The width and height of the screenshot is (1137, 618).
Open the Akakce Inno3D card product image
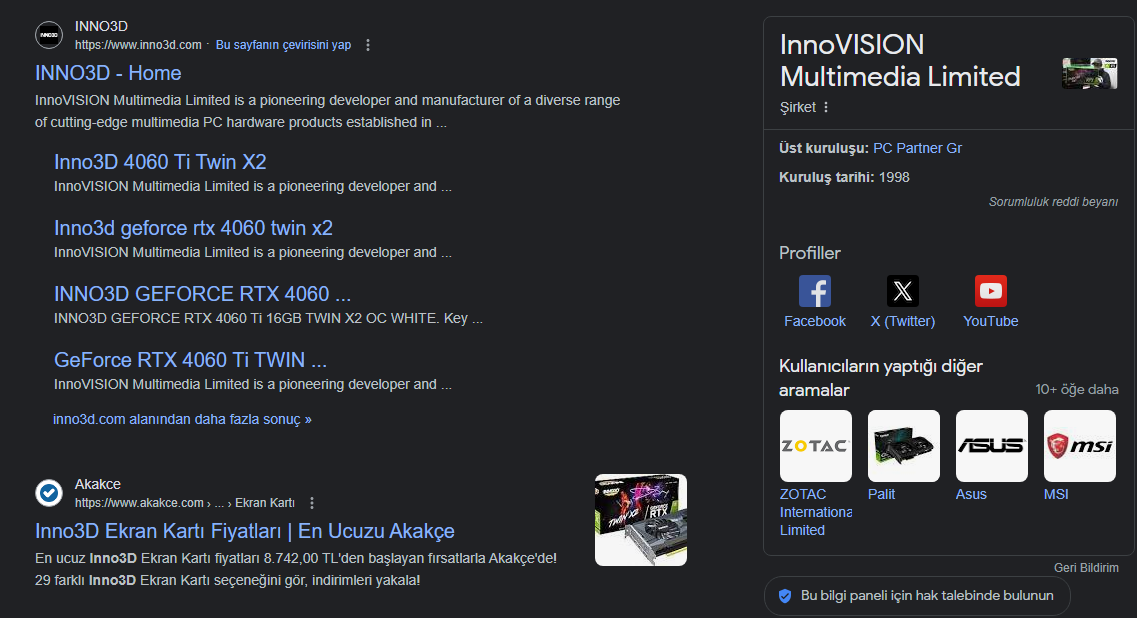tap(641, 520)
